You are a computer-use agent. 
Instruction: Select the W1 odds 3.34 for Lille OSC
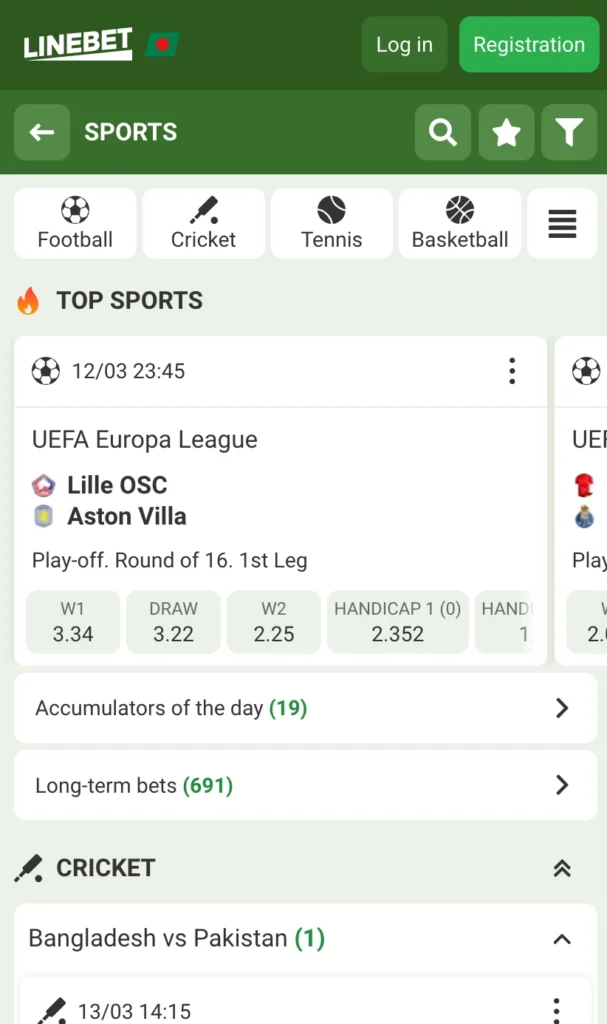(x=72, y=622)
